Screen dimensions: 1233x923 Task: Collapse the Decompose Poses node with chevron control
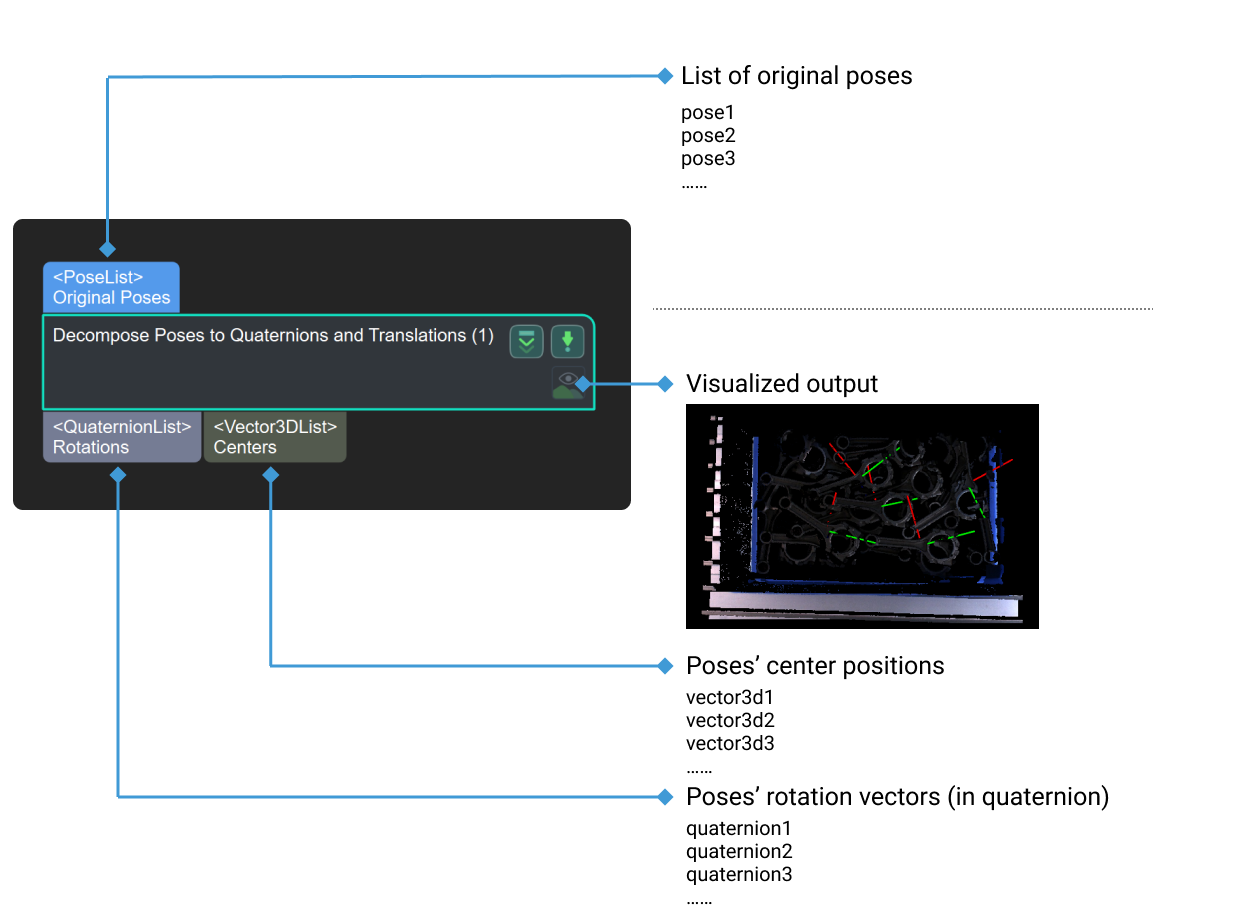coord(525,341)
